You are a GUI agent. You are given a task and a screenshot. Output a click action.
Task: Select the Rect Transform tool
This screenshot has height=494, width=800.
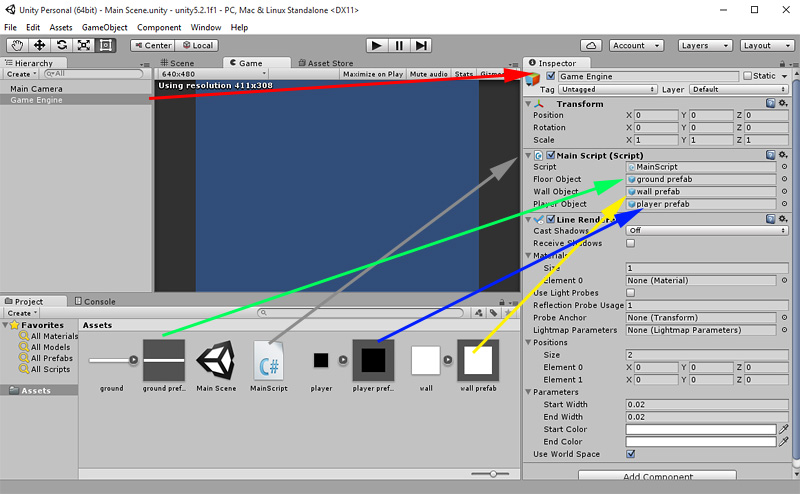pyautogui.click(x=106, y=45)
